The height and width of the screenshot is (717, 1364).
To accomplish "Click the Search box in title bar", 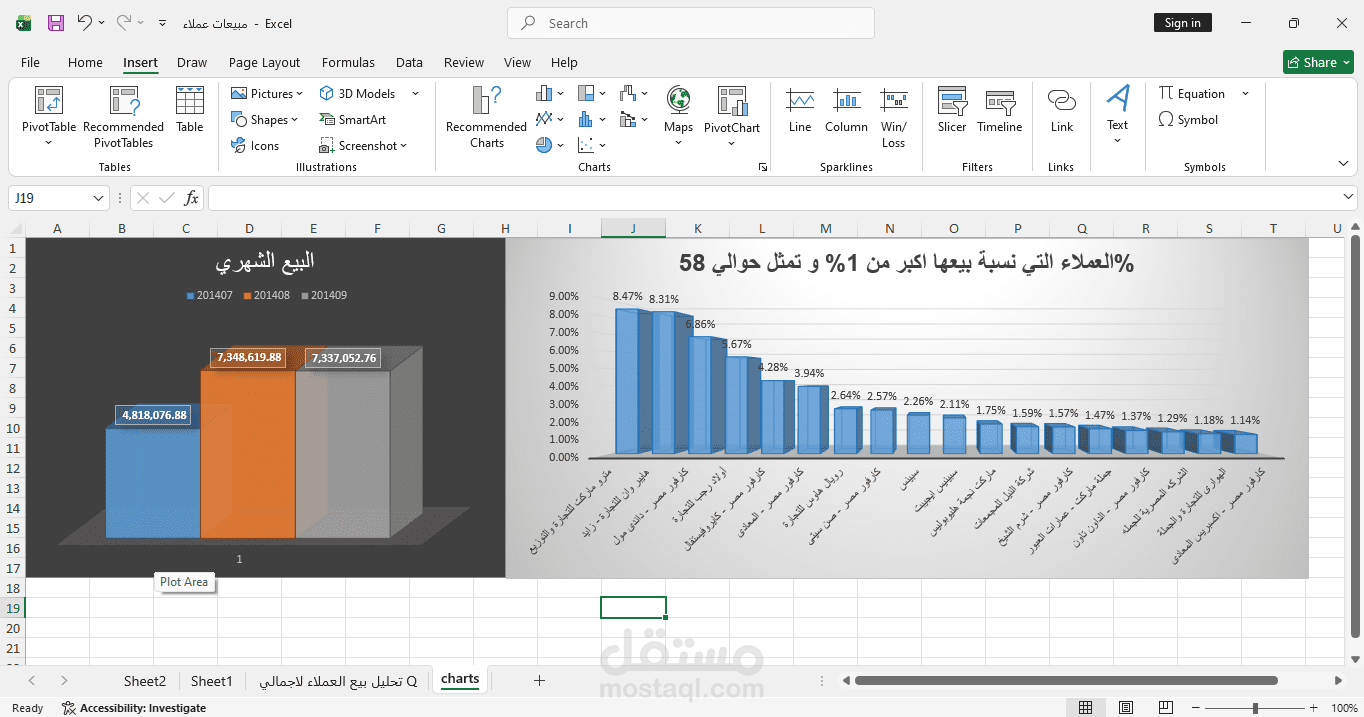I will coord(691,23).
